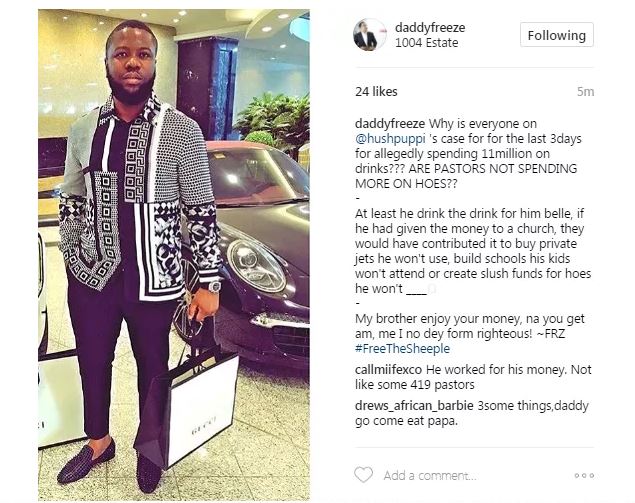Open the post photo of man by car

click(174, 255)
